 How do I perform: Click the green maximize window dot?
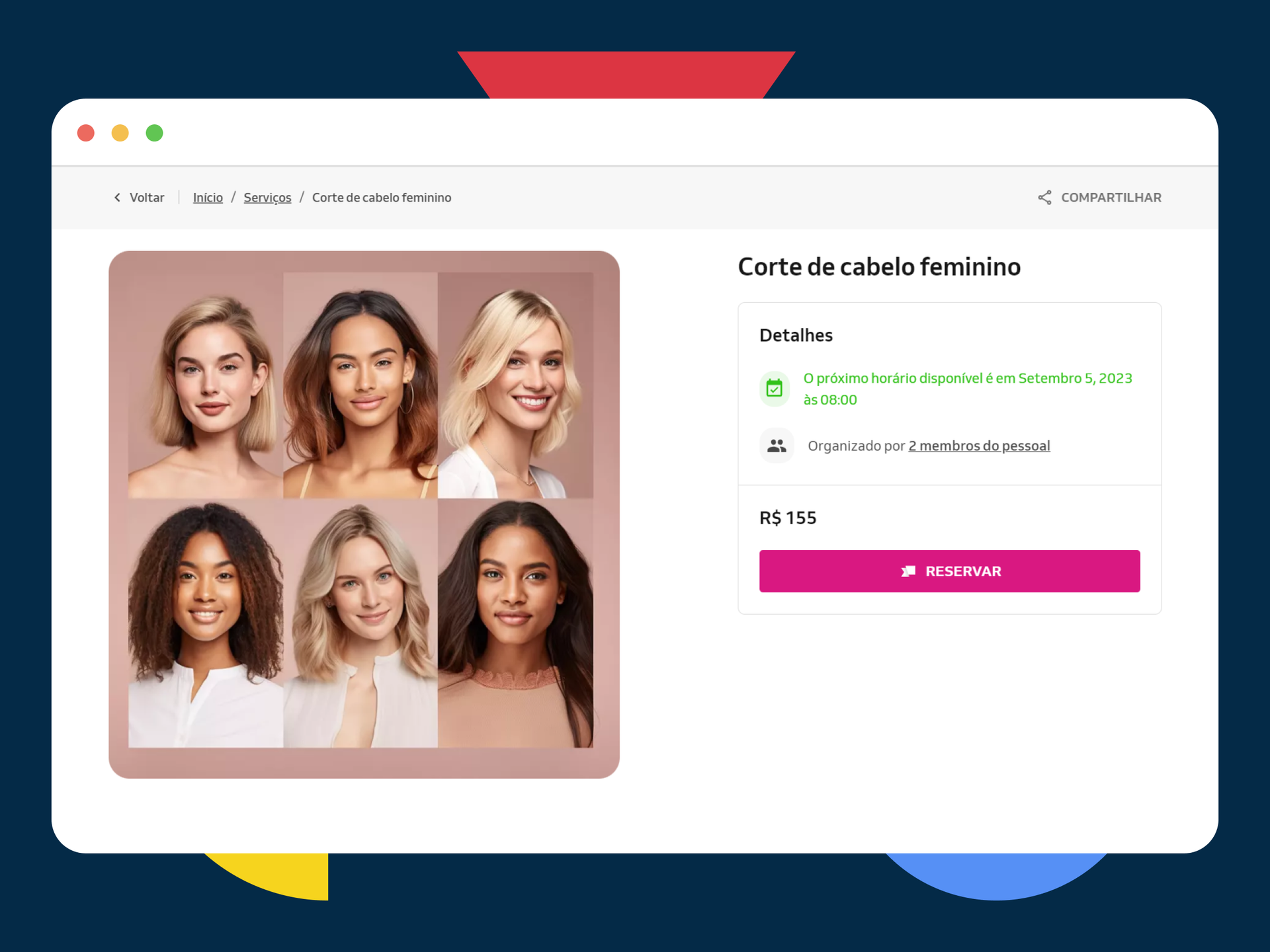[x=155, y=133]
